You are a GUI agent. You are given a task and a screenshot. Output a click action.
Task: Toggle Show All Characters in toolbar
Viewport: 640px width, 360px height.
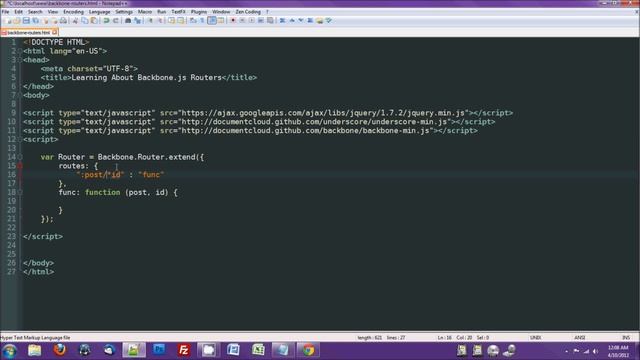click(202, 20)
